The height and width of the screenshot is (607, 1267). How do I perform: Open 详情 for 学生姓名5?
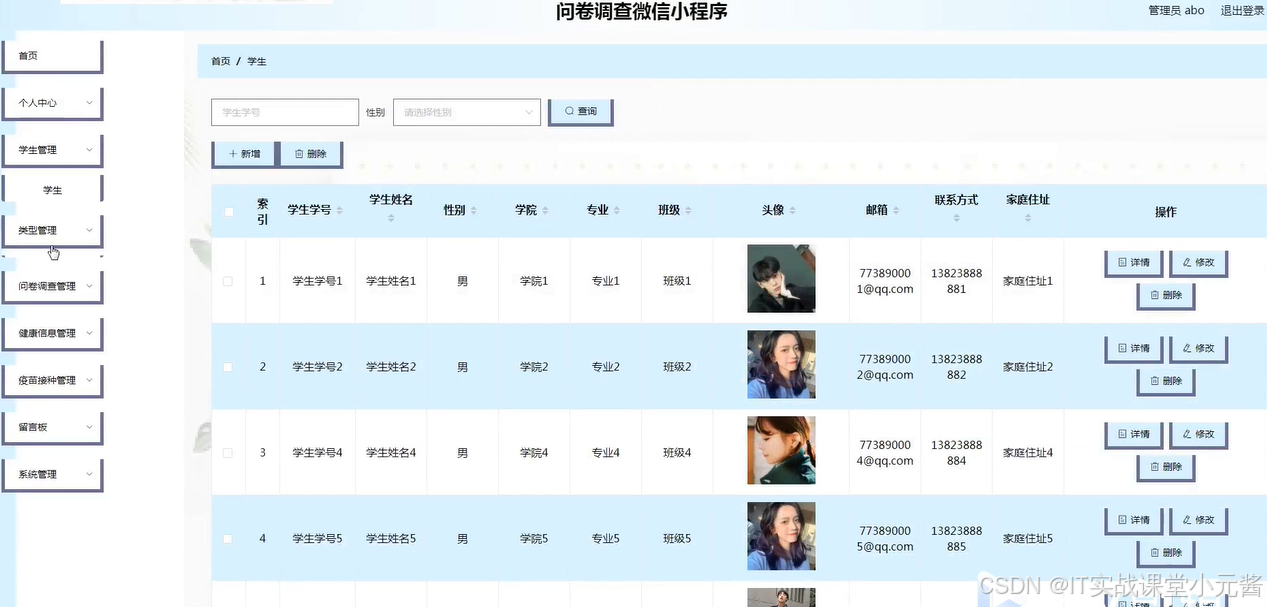point(1133,520)
